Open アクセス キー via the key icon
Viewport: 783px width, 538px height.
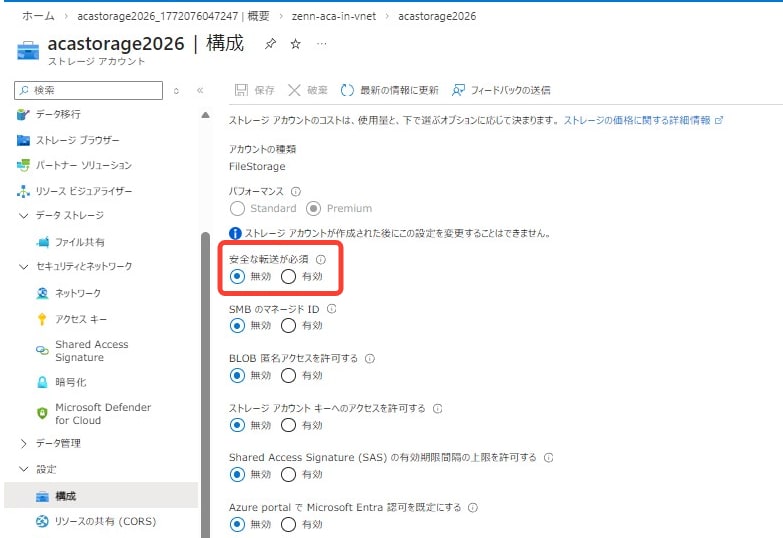pos(42,319)
